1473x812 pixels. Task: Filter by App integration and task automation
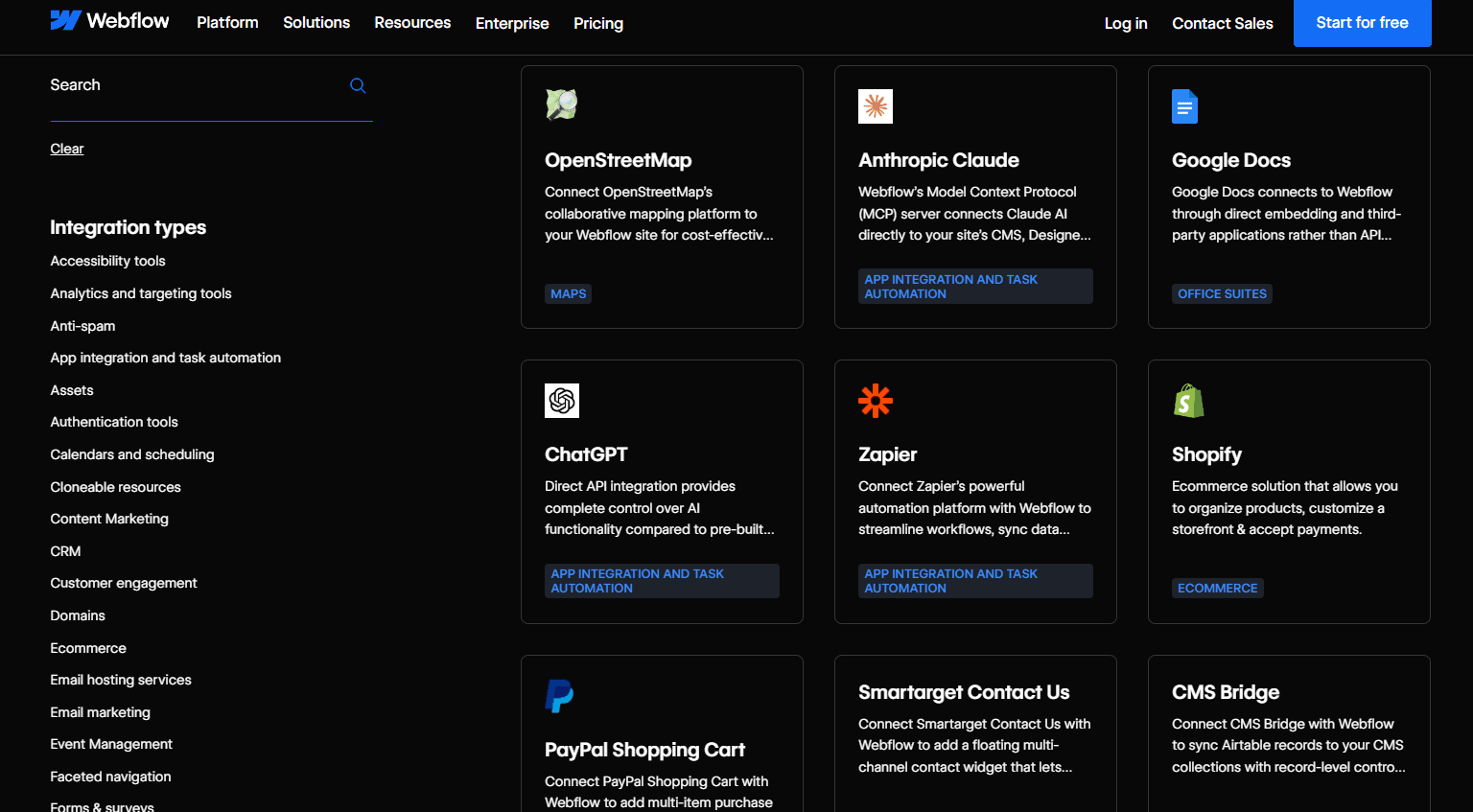pos(166,358)
